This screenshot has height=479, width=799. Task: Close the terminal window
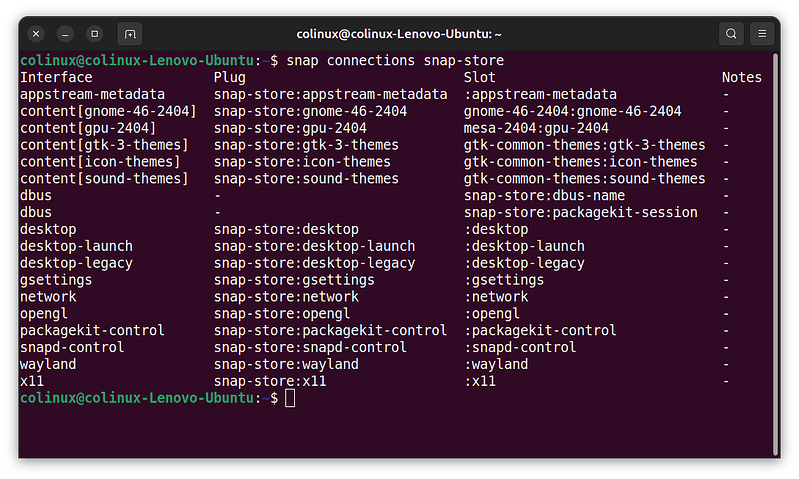(36, 34)
